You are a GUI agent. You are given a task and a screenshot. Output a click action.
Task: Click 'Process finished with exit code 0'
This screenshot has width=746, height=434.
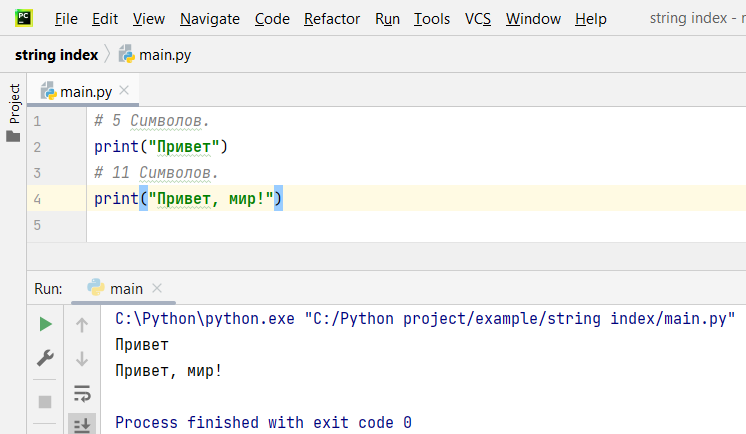263,423
